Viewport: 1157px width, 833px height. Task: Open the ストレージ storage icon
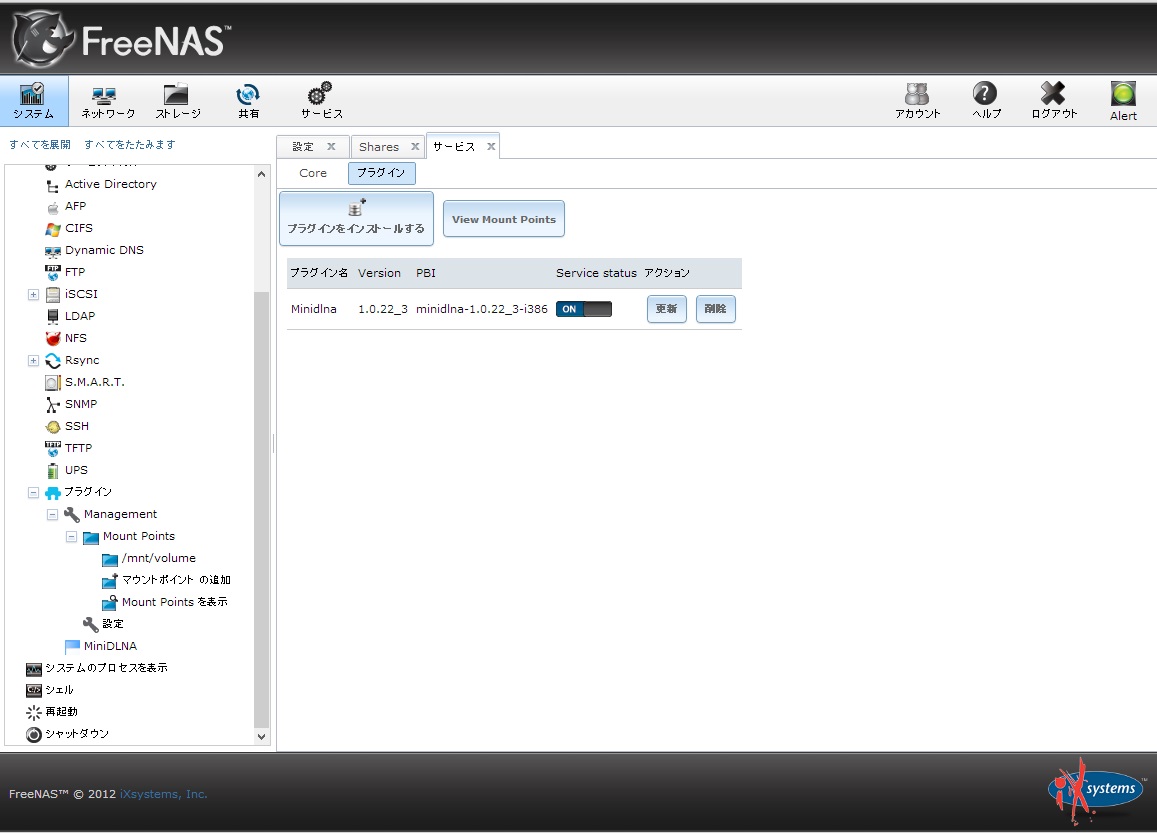[178, 101]
